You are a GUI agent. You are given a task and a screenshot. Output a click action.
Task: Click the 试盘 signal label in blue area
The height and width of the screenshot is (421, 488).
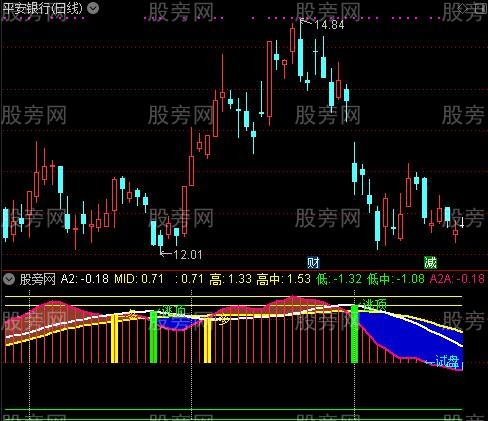(447, 362)
